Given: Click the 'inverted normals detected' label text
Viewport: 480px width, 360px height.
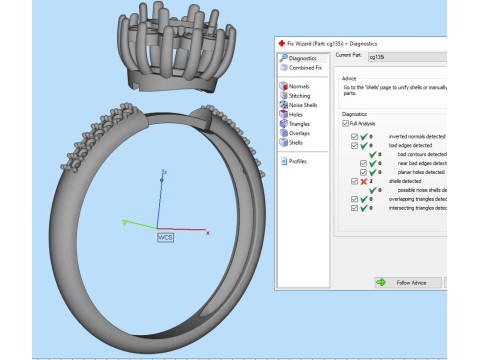Looking at the screenshot, I should click(417, 137).
